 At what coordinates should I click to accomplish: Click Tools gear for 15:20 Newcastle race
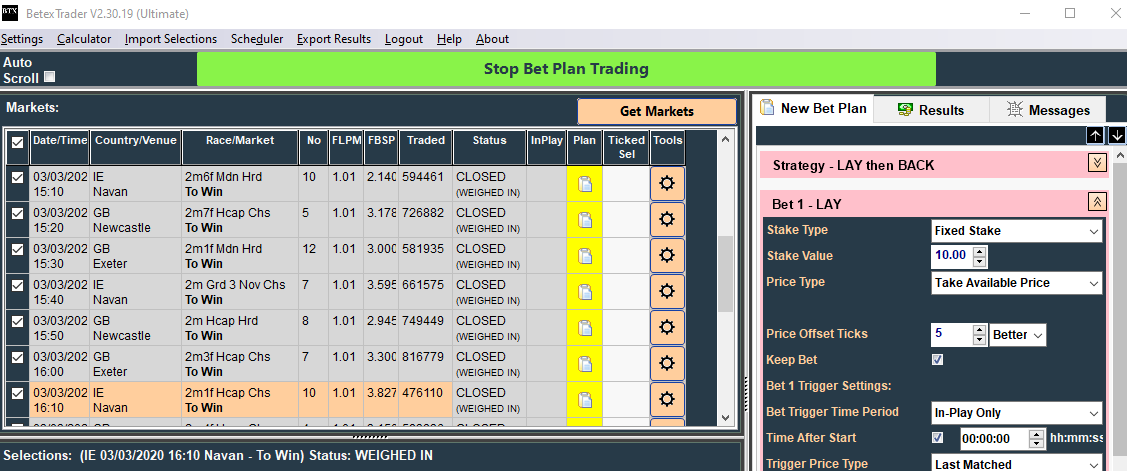pyautogui.click(x=667, y=220)
